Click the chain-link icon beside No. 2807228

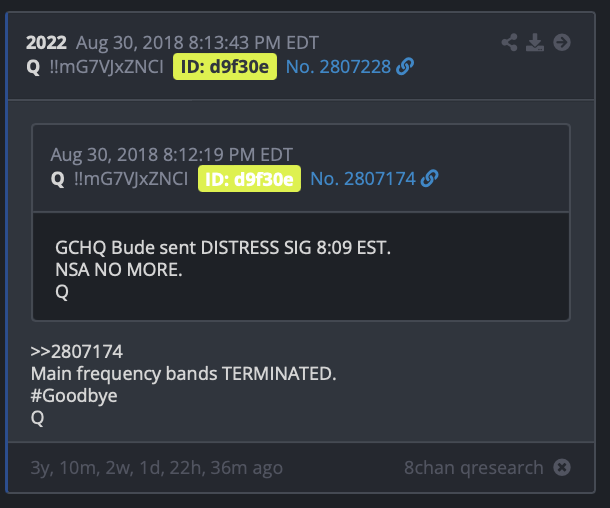point(405,67)
